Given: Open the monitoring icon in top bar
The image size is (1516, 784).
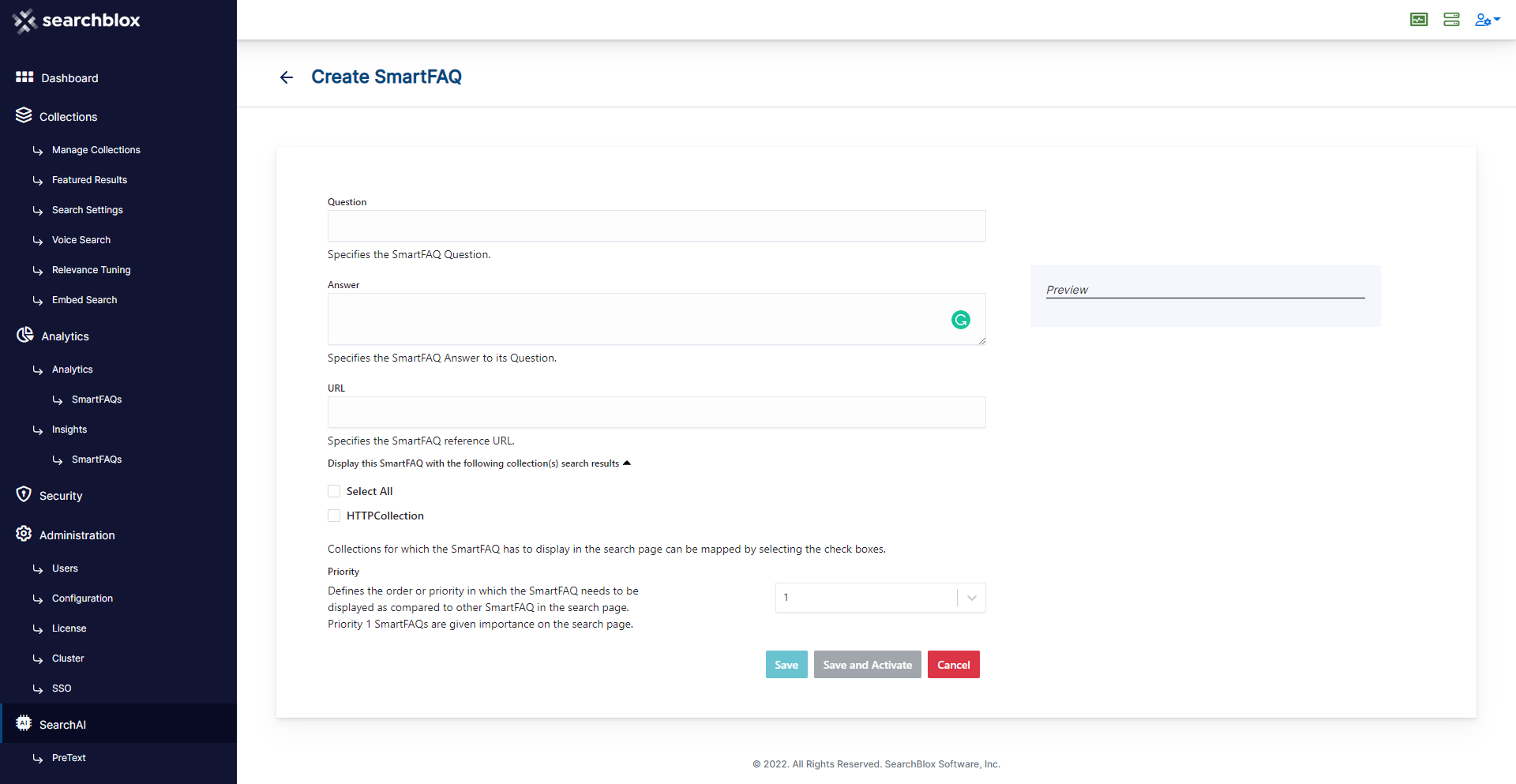Looking at the screenshot, I should 1419,20.
